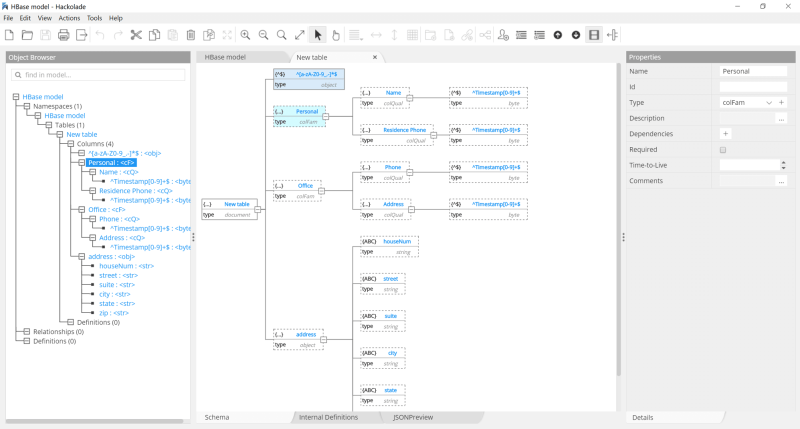The height and width of the screenshot is (429, 800).
Task: Click the search magnifier in Object Browser
Action: click(x=18, y=75)
